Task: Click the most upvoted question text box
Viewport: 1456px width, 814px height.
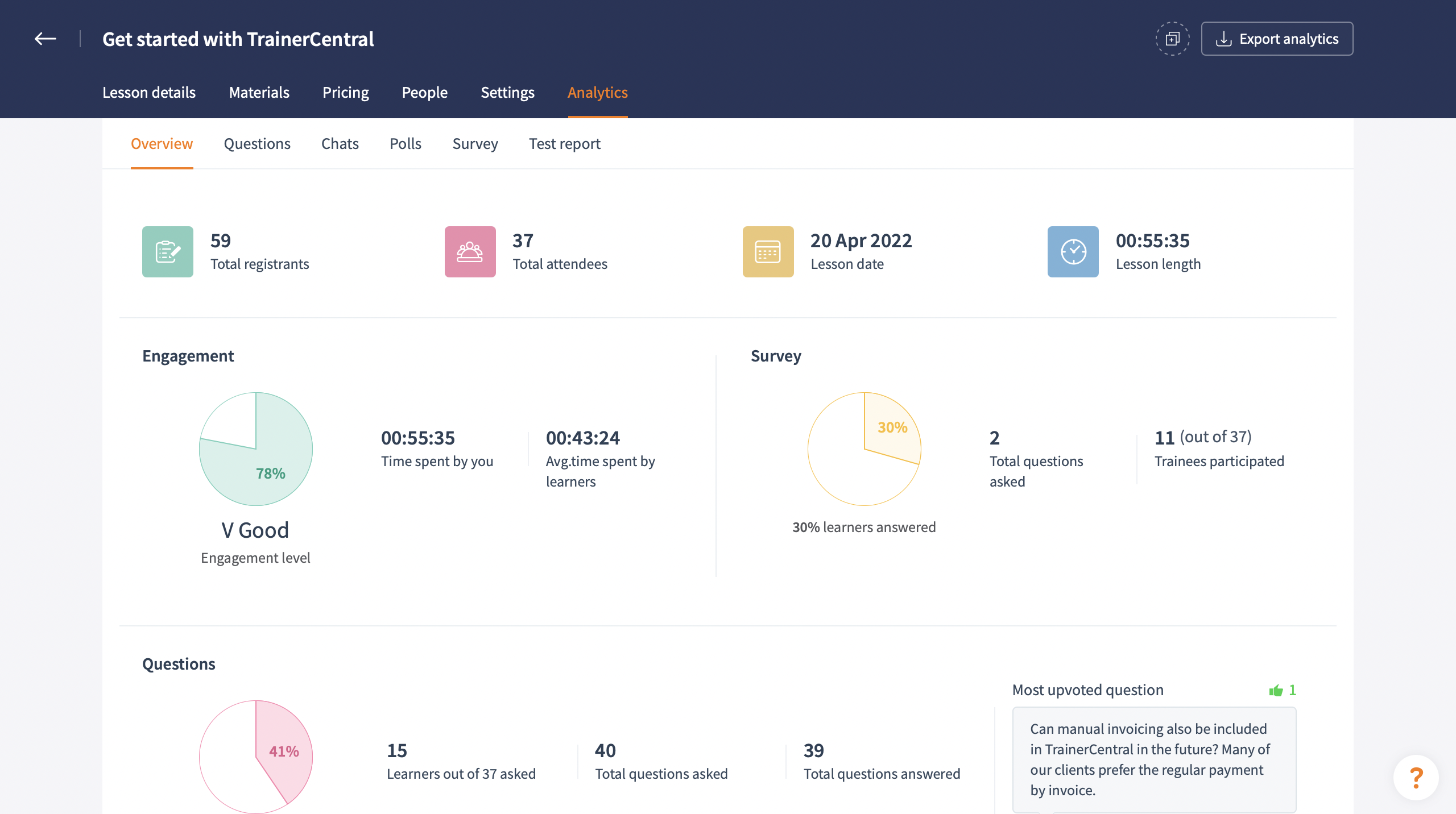Action: 1154,759
